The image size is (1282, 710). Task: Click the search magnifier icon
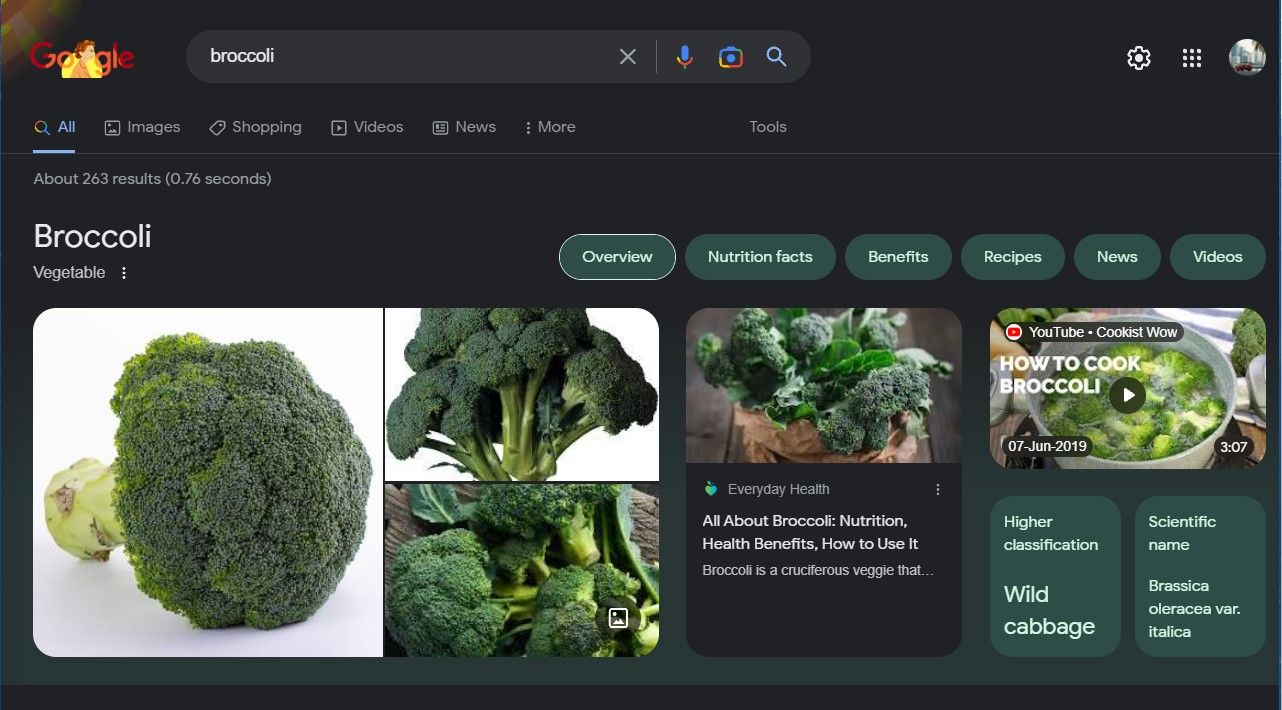point(776,57)
